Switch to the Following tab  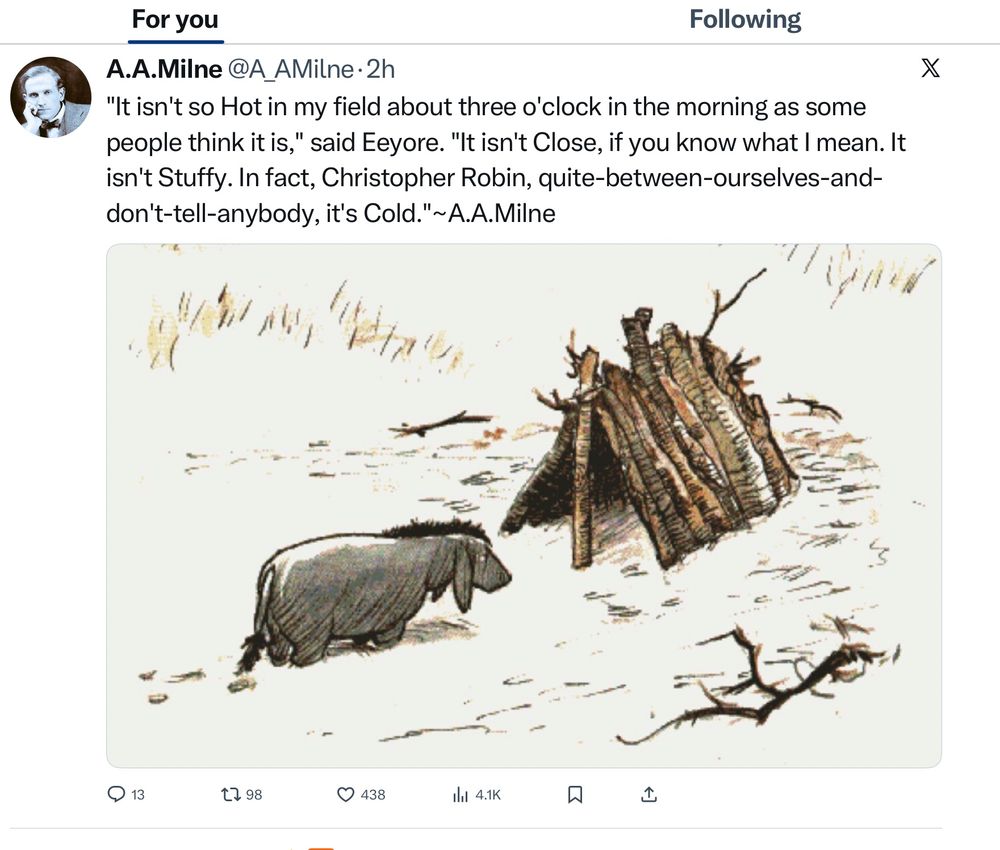coord(744,18)
